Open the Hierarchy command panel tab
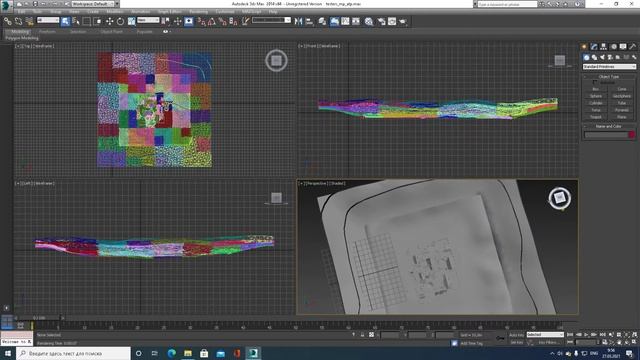The image size is (640, 360). tap(603, 47)
